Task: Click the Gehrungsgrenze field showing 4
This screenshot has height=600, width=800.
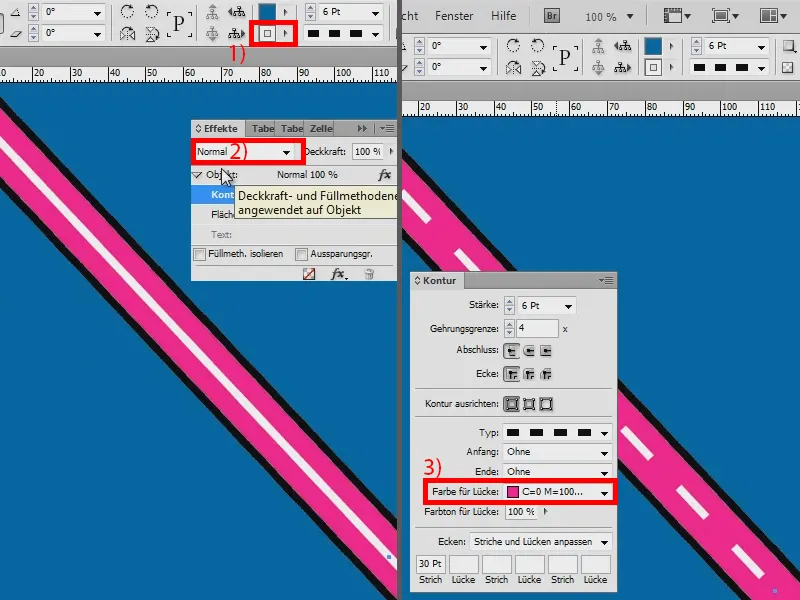Action: tap(537, 329)
